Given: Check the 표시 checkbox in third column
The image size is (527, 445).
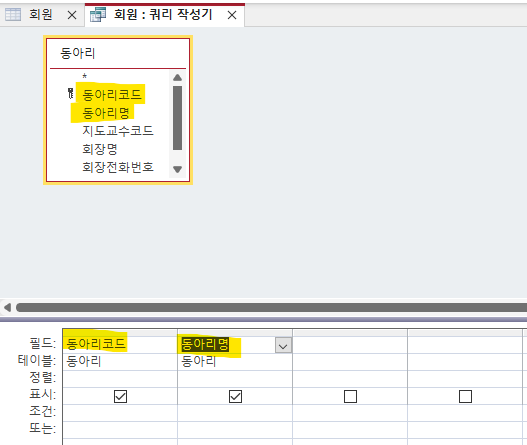Looking at the screenshot, I should tap(350, 396).
